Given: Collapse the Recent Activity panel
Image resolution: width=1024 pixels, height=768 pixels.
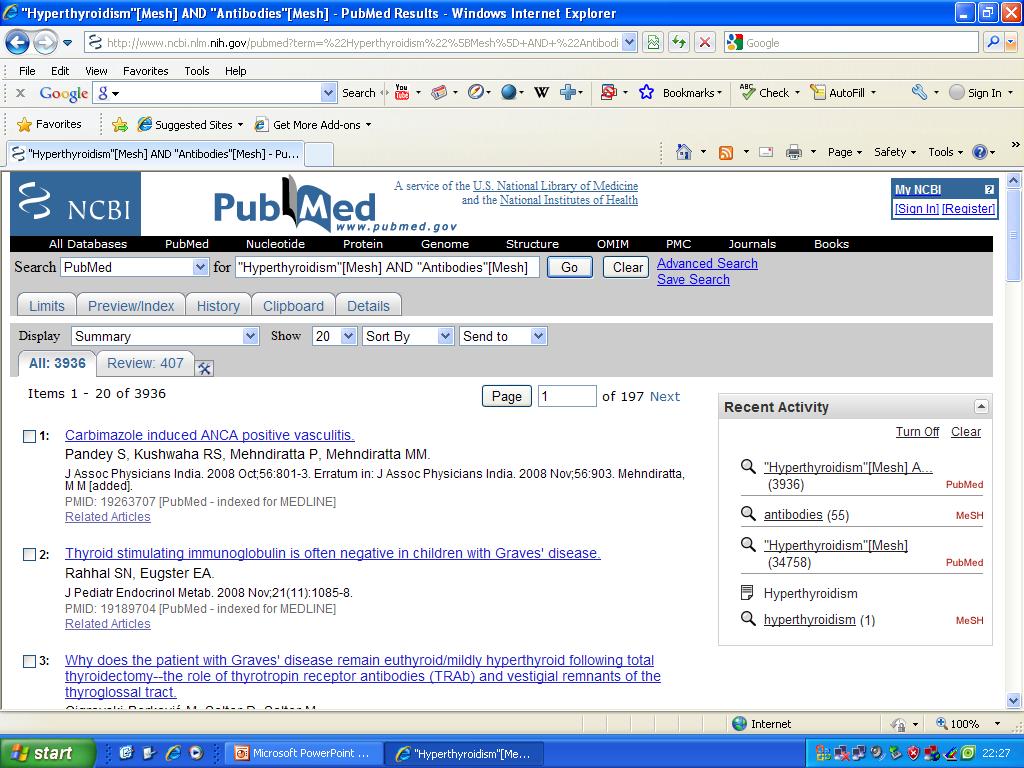Looking at the screenshot, I should coord(980,406).
